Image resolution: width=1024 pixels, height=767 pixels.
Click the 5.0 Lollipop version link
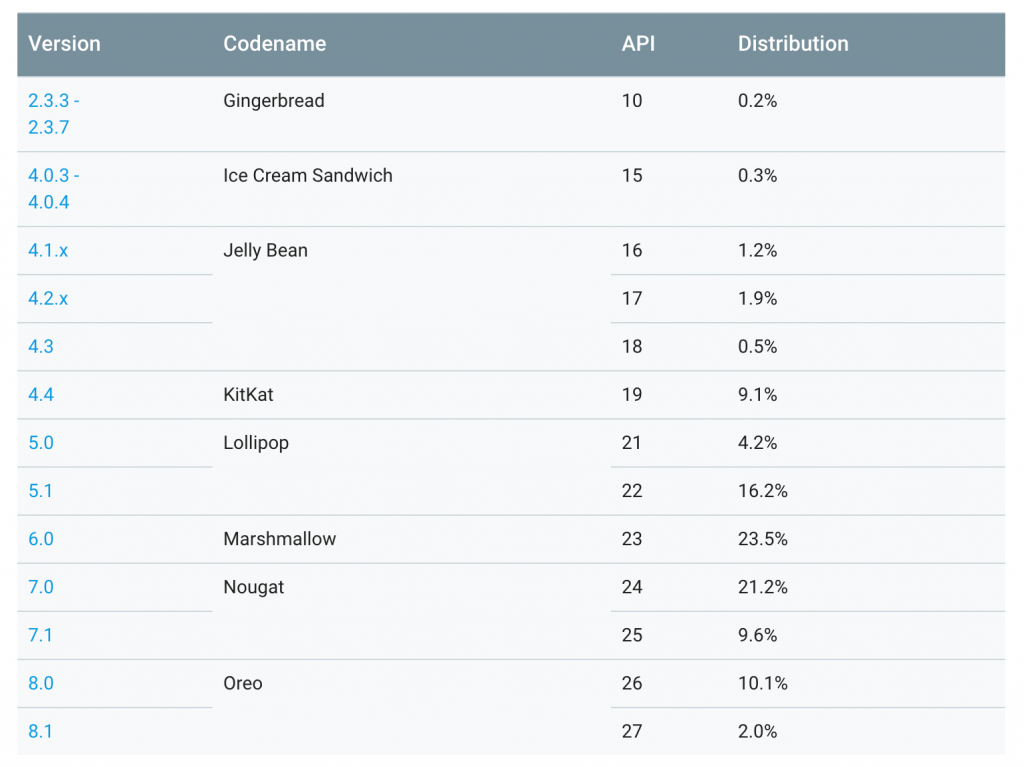click(x=41, y=443)
